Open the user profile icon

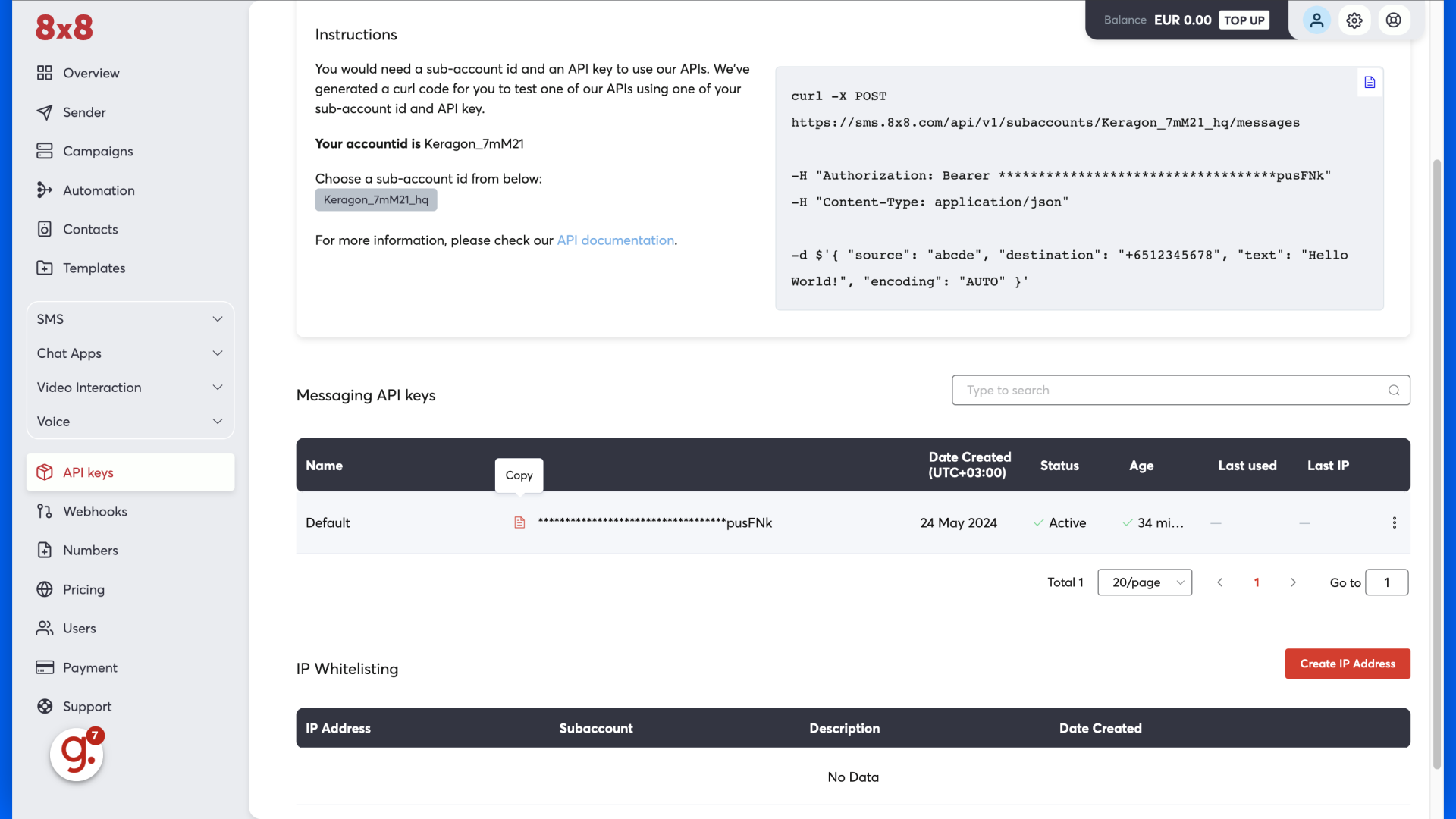(x=1316, y=20)
